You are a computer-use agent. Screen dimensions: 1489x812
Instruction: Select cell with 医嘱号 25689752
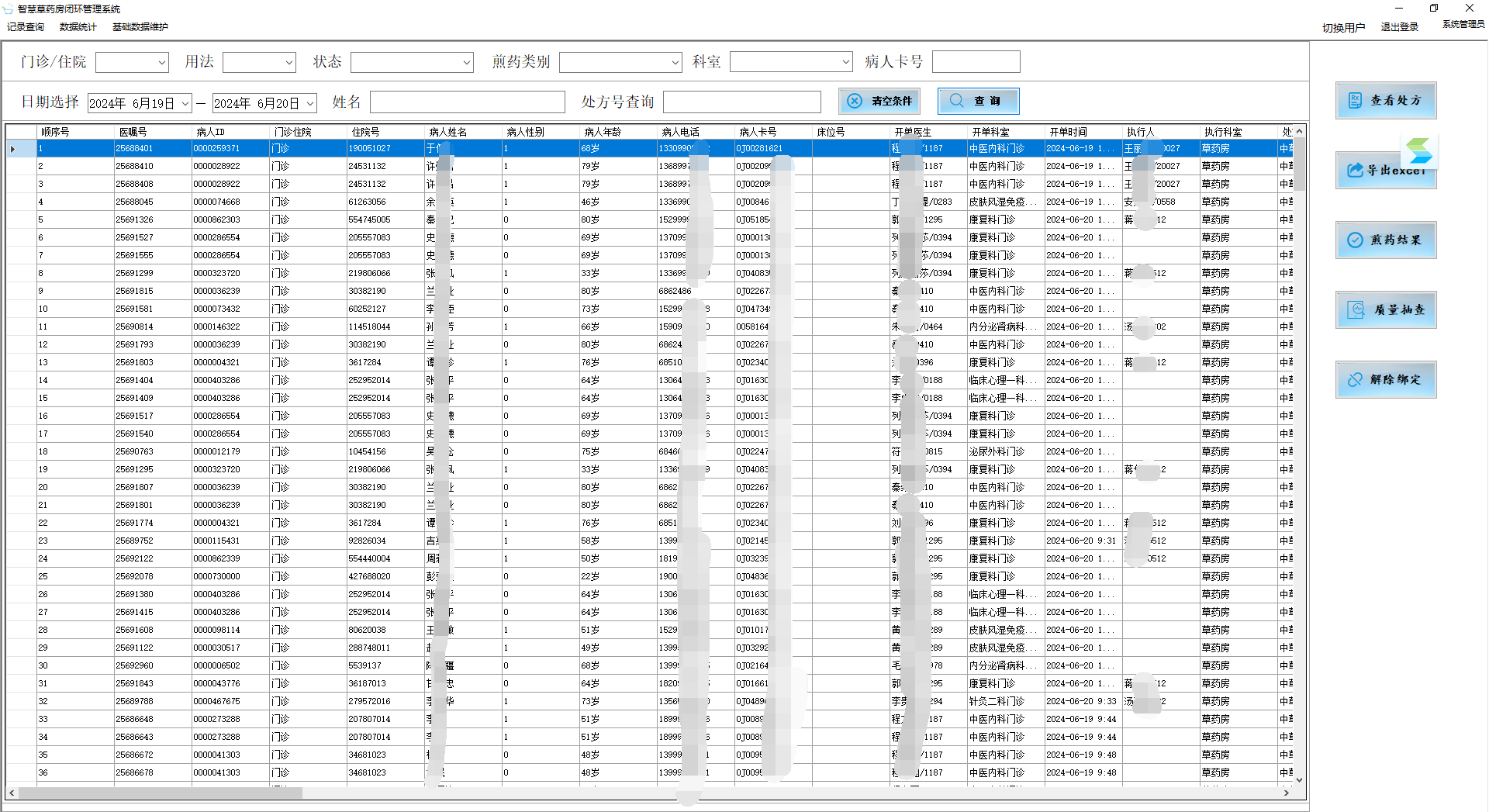click(x=153, y=541)
